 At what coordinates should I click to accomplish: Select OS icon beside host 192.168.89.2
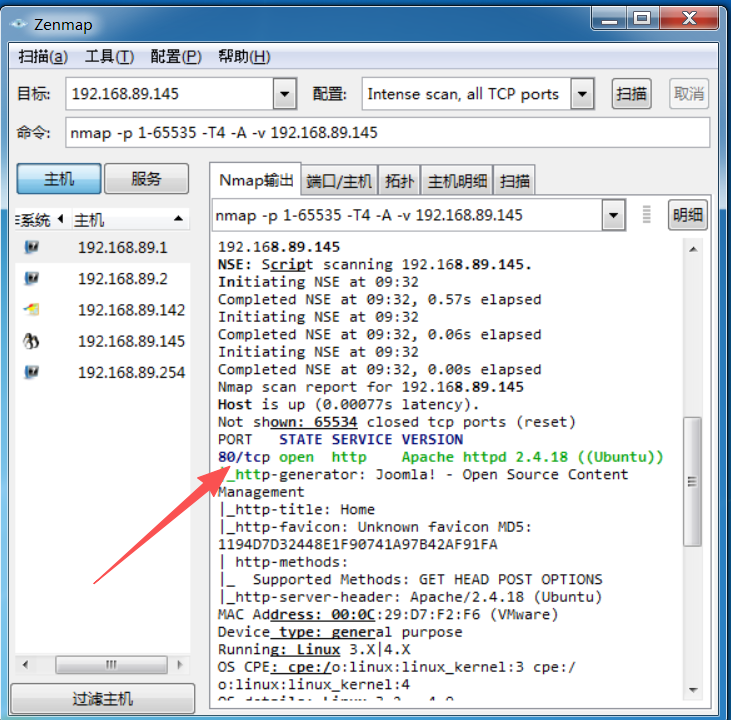[x=31, y=278]
